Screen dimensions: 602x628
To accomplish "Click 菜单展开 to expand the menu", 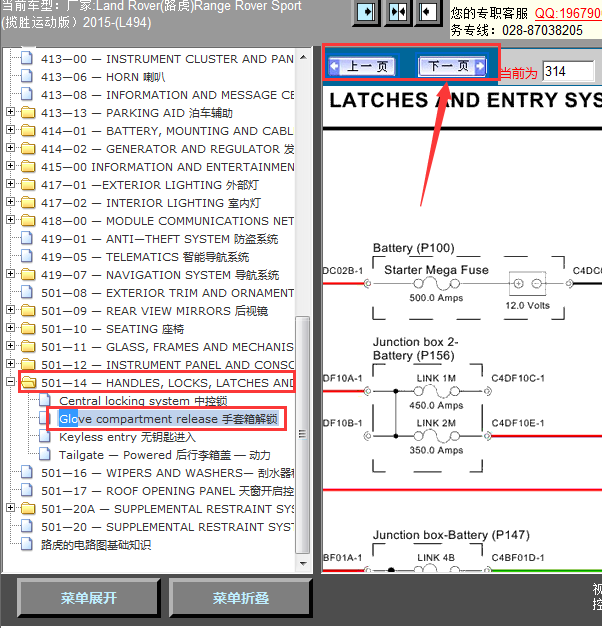I will click(x=89, y=598).
